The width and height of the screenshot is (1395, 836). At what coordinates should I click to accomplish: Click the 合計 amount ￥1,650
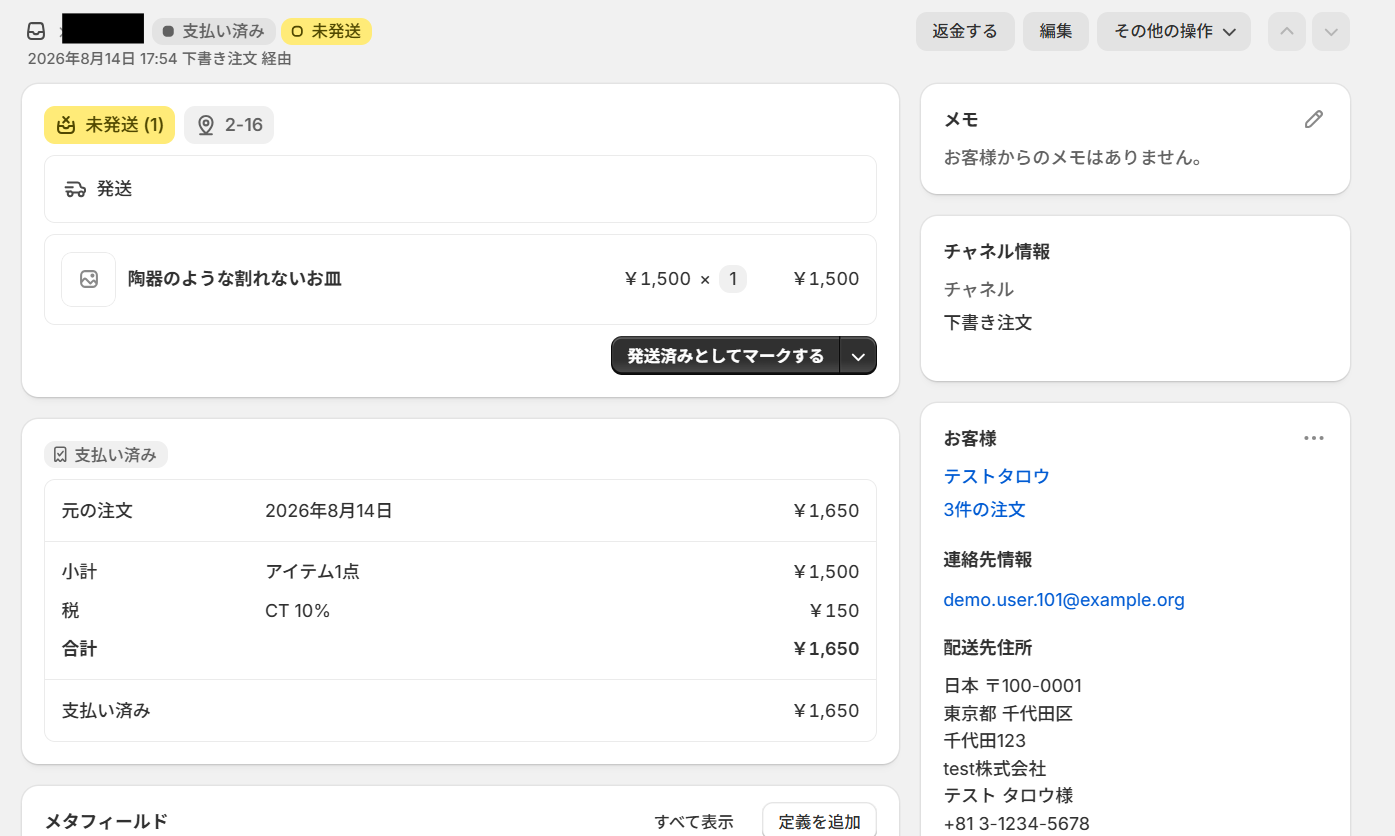[826, 649]
